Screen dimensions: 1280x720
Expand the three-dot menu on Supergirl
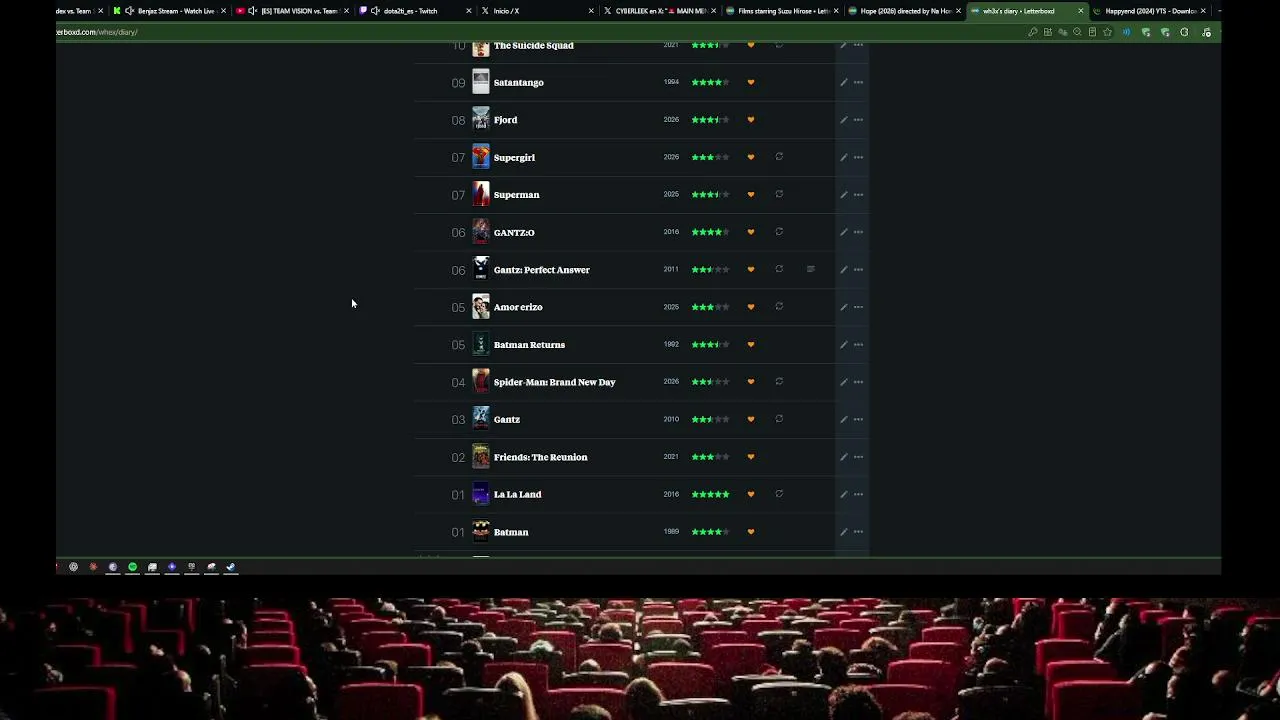pos(858,157)
